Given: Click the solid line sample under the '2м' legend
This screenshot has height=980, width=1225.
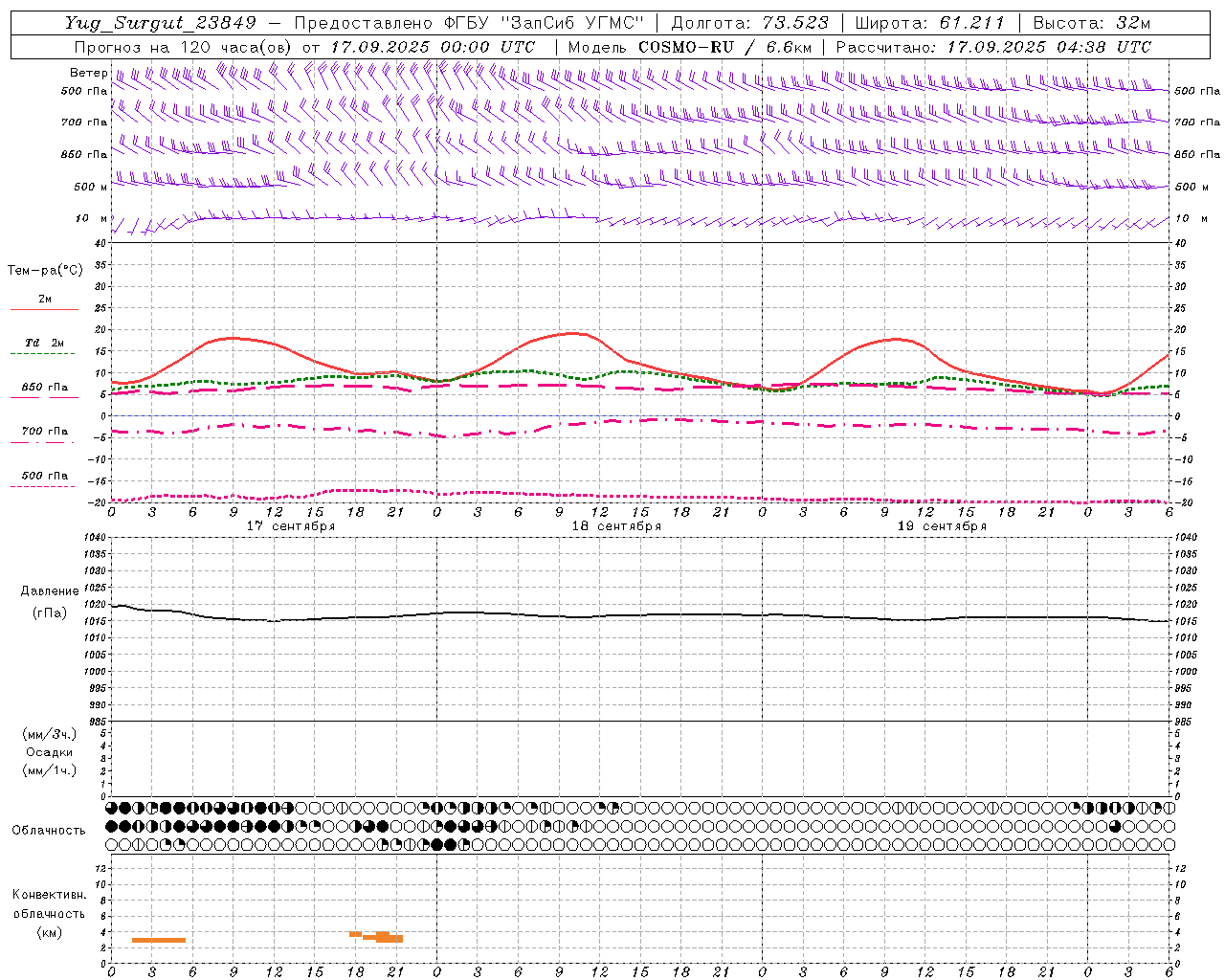Looking at the screenshot, I should click(44, 309).
